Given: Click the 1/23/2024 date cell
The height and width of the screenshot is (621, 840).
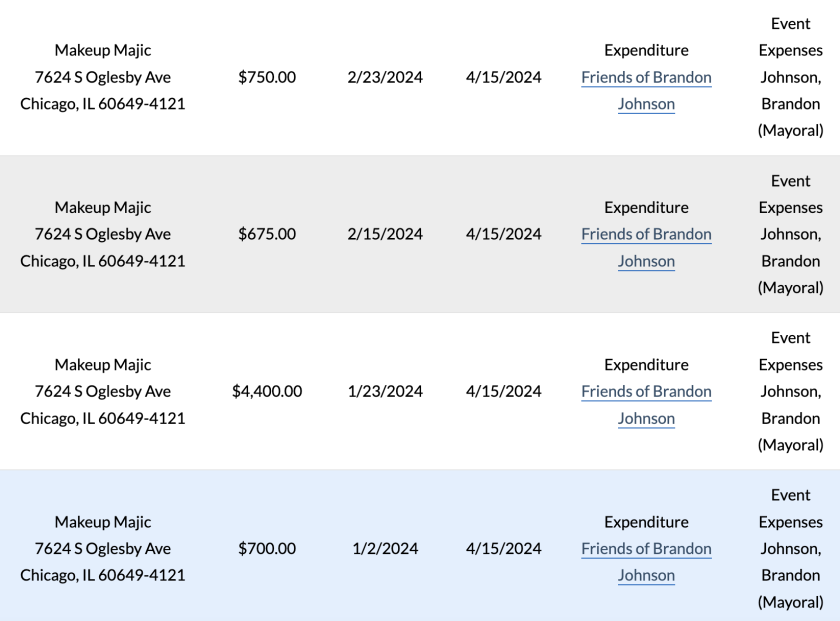Looking at the screenshot, I should point(385,391).
